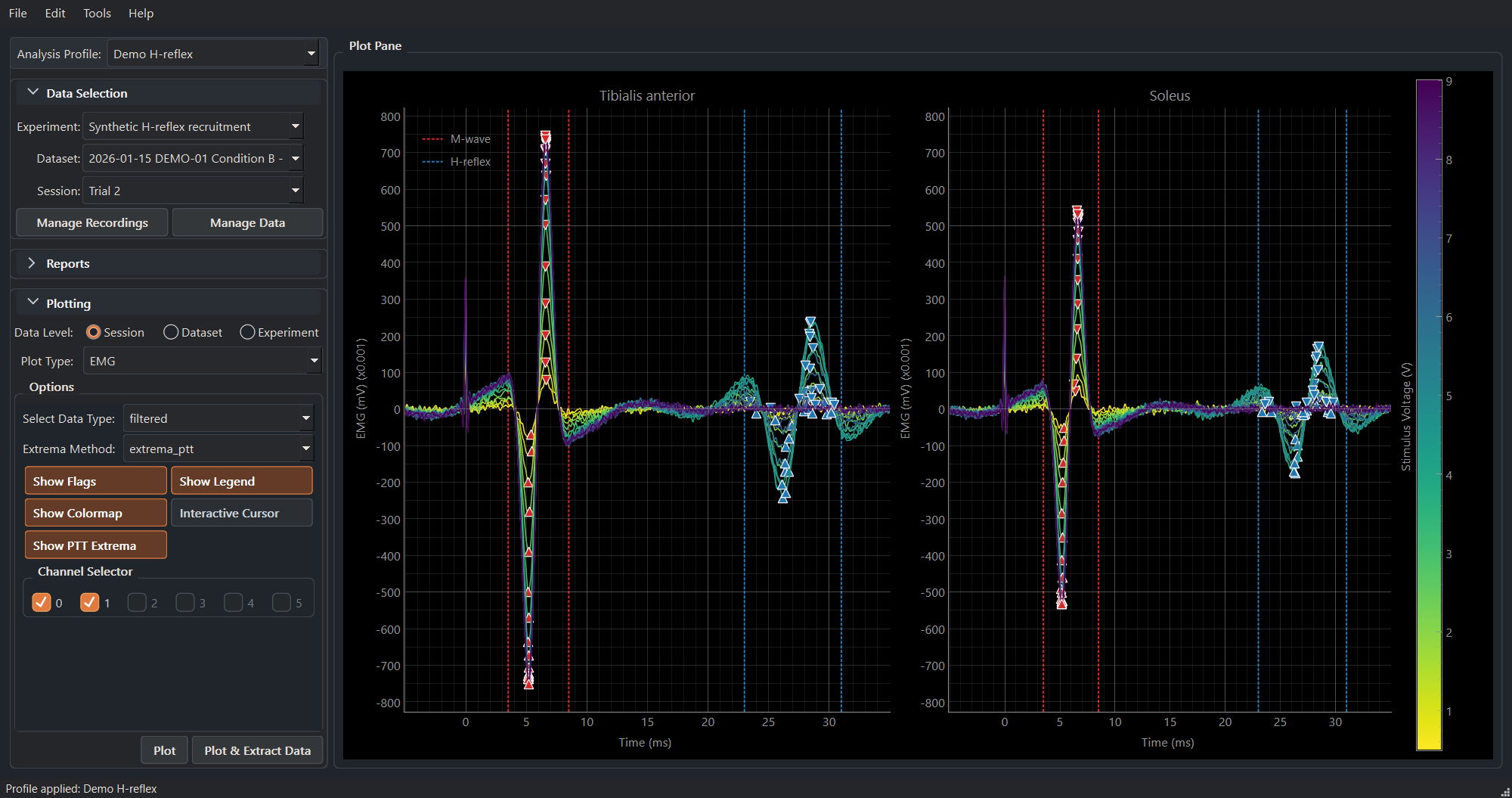Image resolution: width=1512 pixels, height=798 pixels.
Task: Click the window resize grip icon
Action: point(1504,791)
